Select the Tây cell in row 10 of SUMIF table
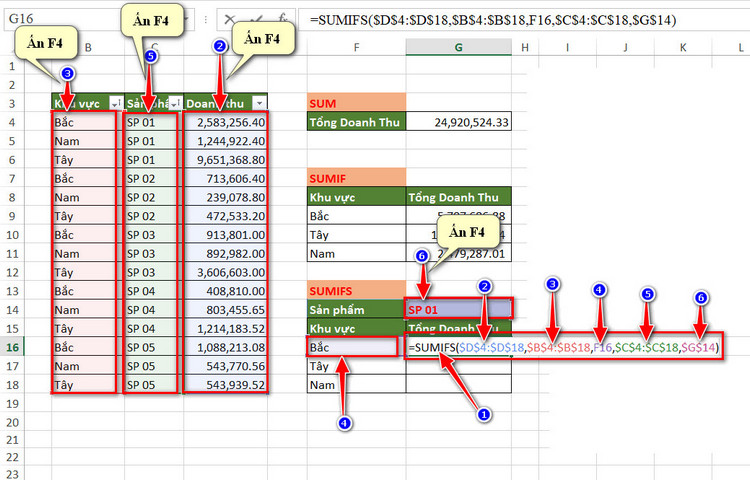Viewport: 750px width, 480px height. coord(356,234)
